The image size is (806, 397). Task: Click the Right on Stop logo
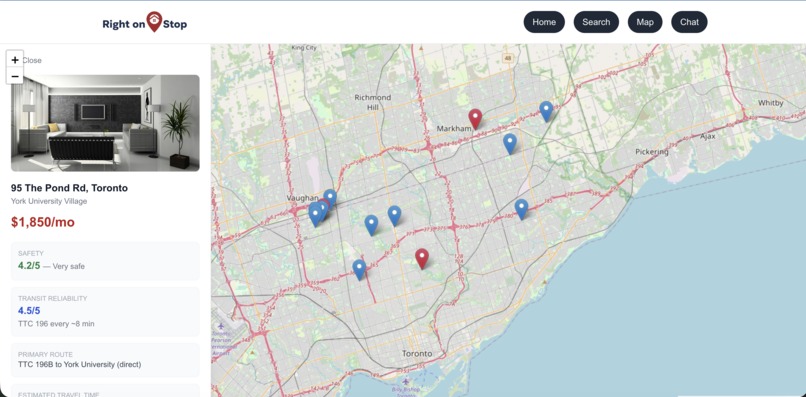tap(144, 23)
